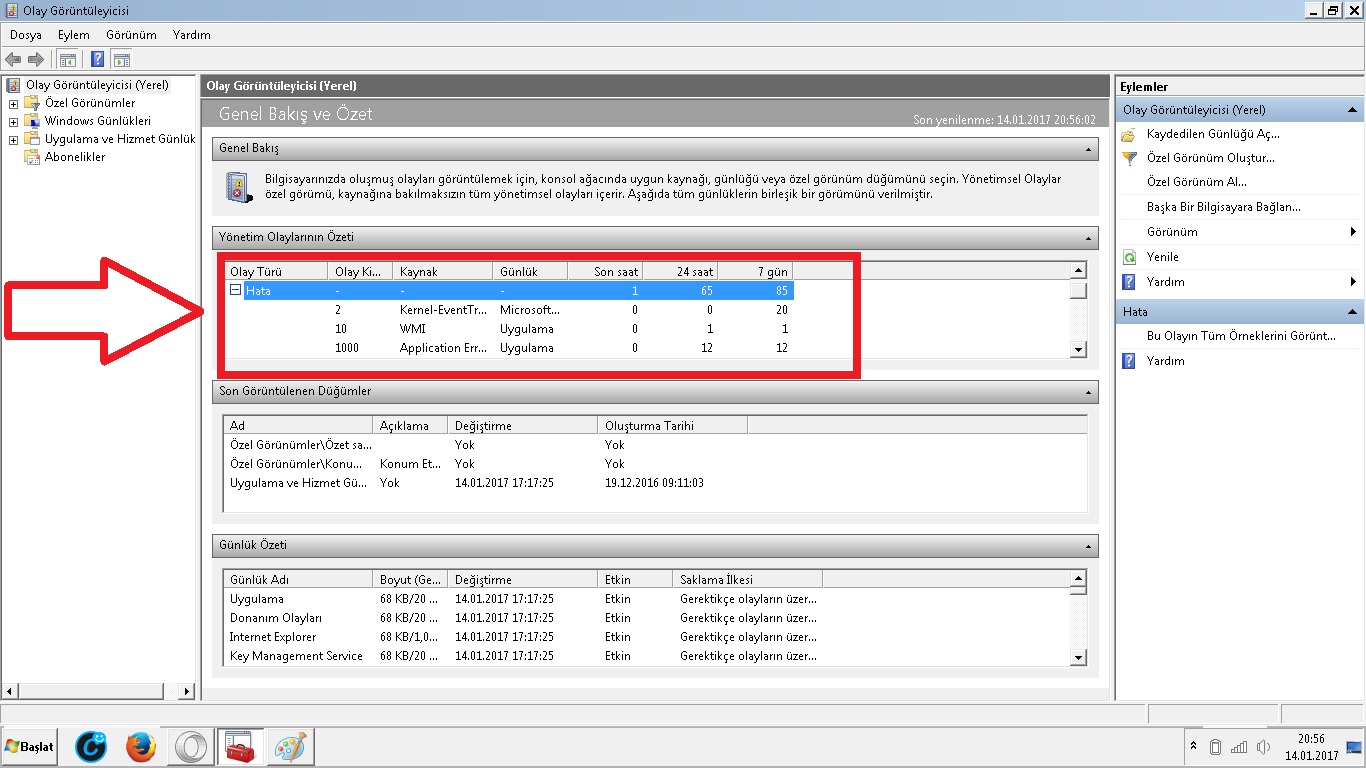Show hidden tray icons with the chevron
This screenshot has height=768, width=1366.
pos(1193,747)
